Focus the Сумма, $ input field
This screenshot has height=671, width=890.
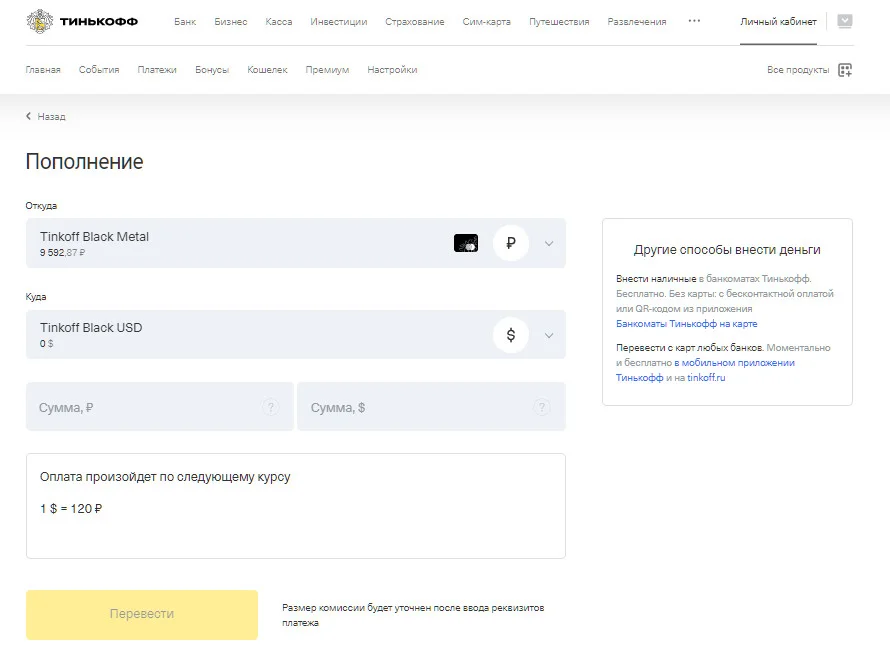[431, 407]
